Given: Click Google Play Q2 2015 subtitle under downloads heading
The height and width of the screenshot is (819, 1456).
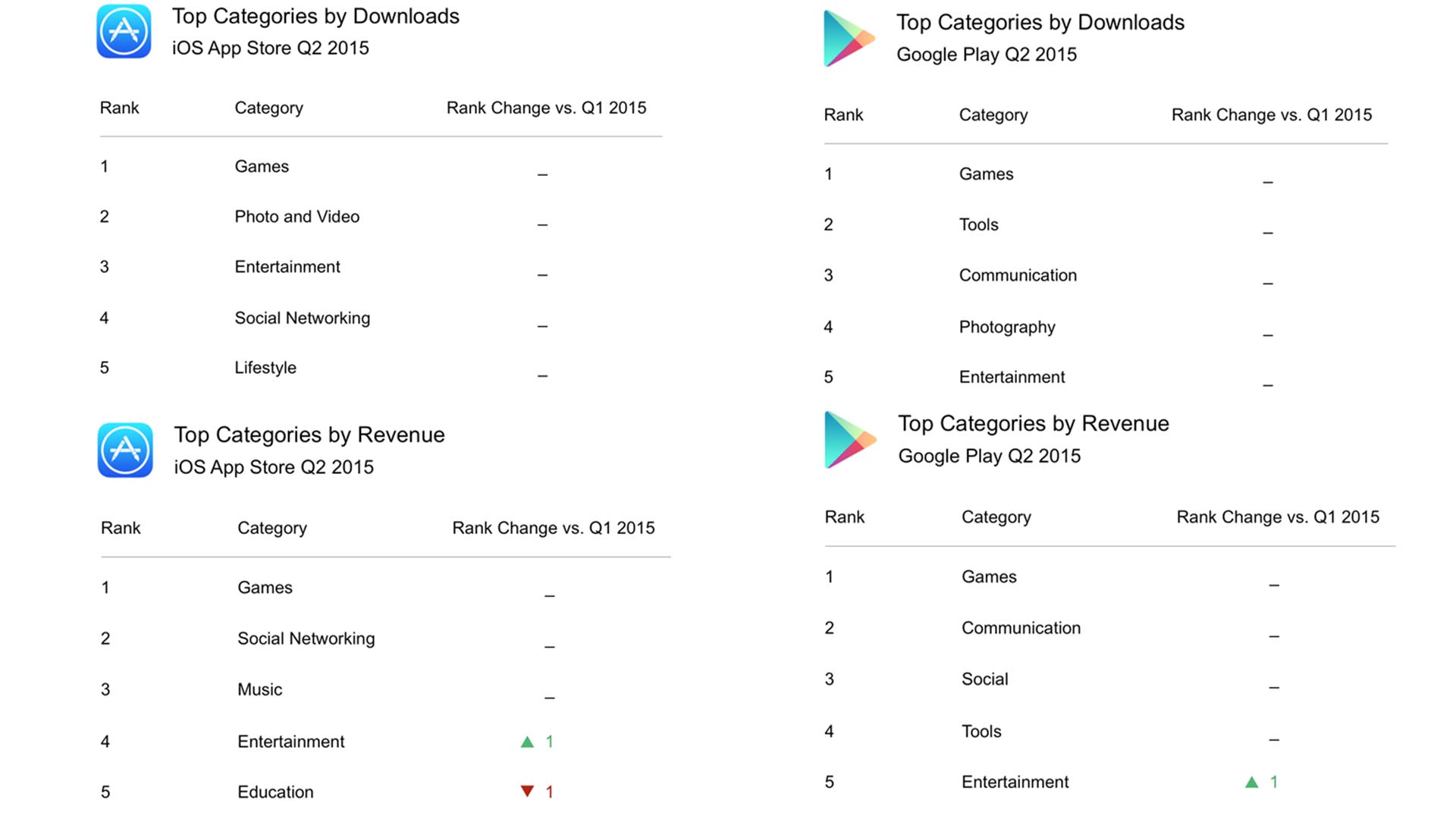Looking at the screenshot, I should point(986,55).
